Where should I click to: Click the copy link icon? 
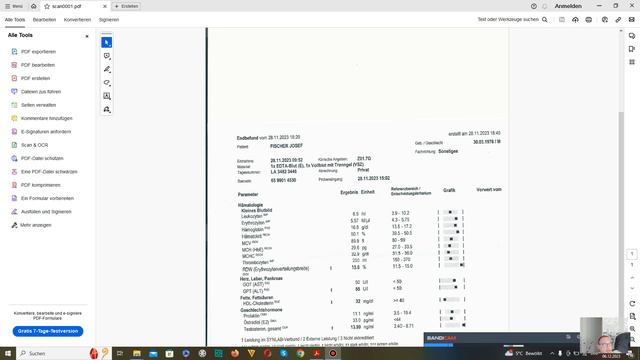(x=618, y=20)
